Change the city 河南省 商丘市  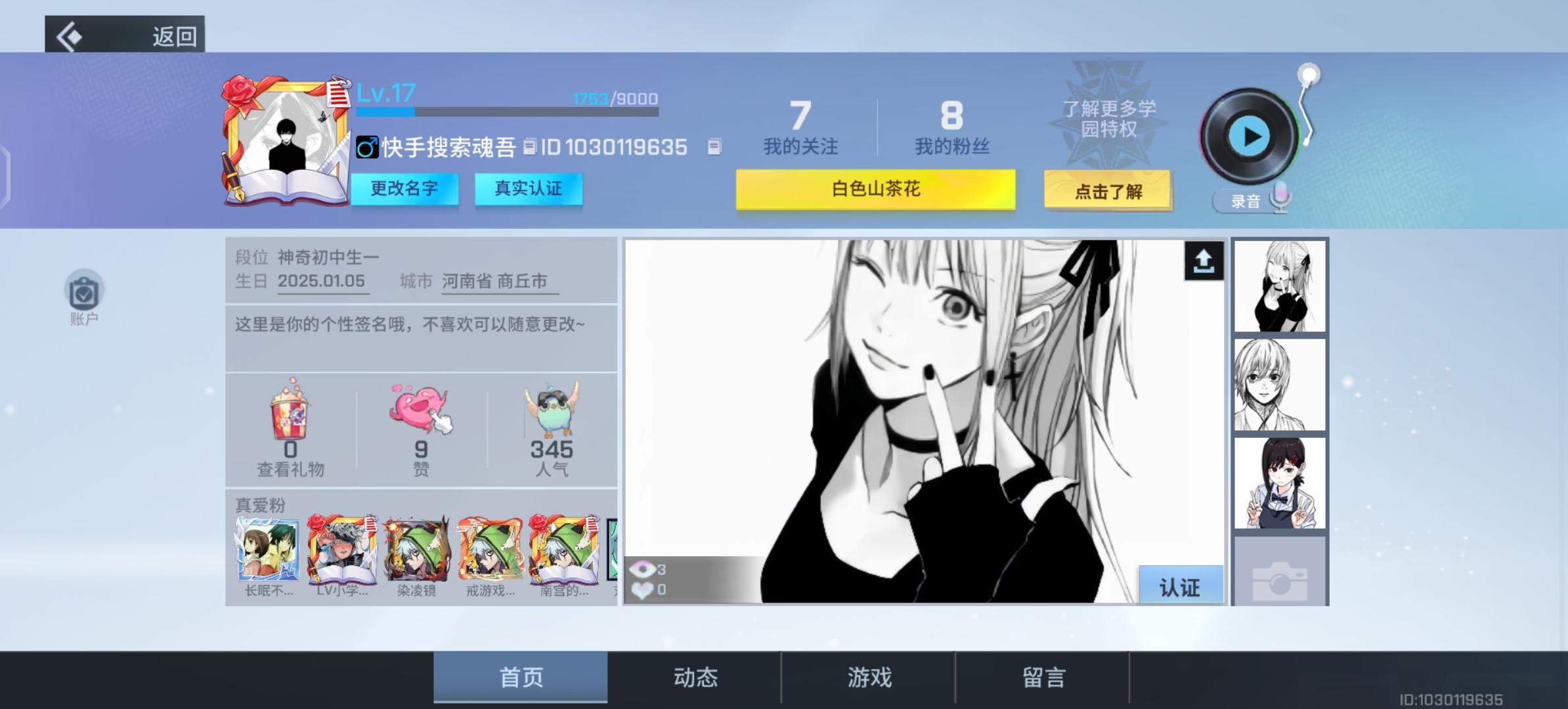499,281
